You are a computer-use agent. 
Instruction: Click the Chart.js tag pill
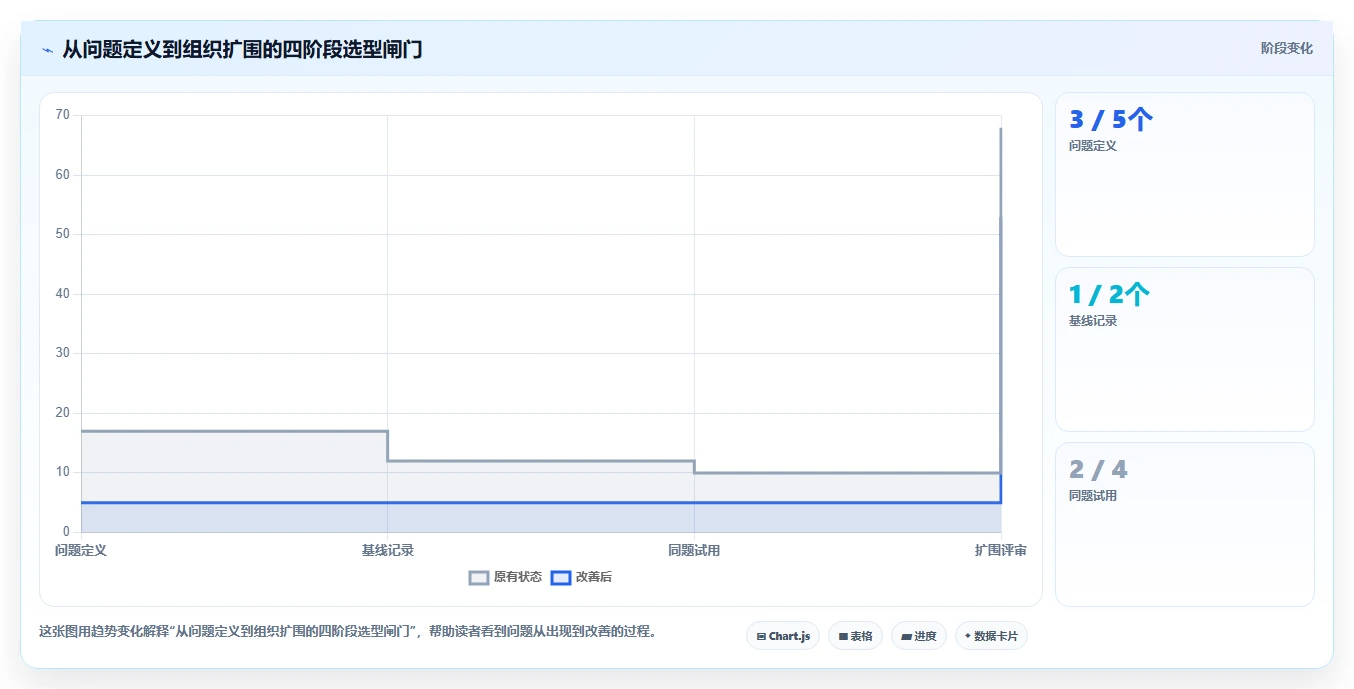point(783,636)
